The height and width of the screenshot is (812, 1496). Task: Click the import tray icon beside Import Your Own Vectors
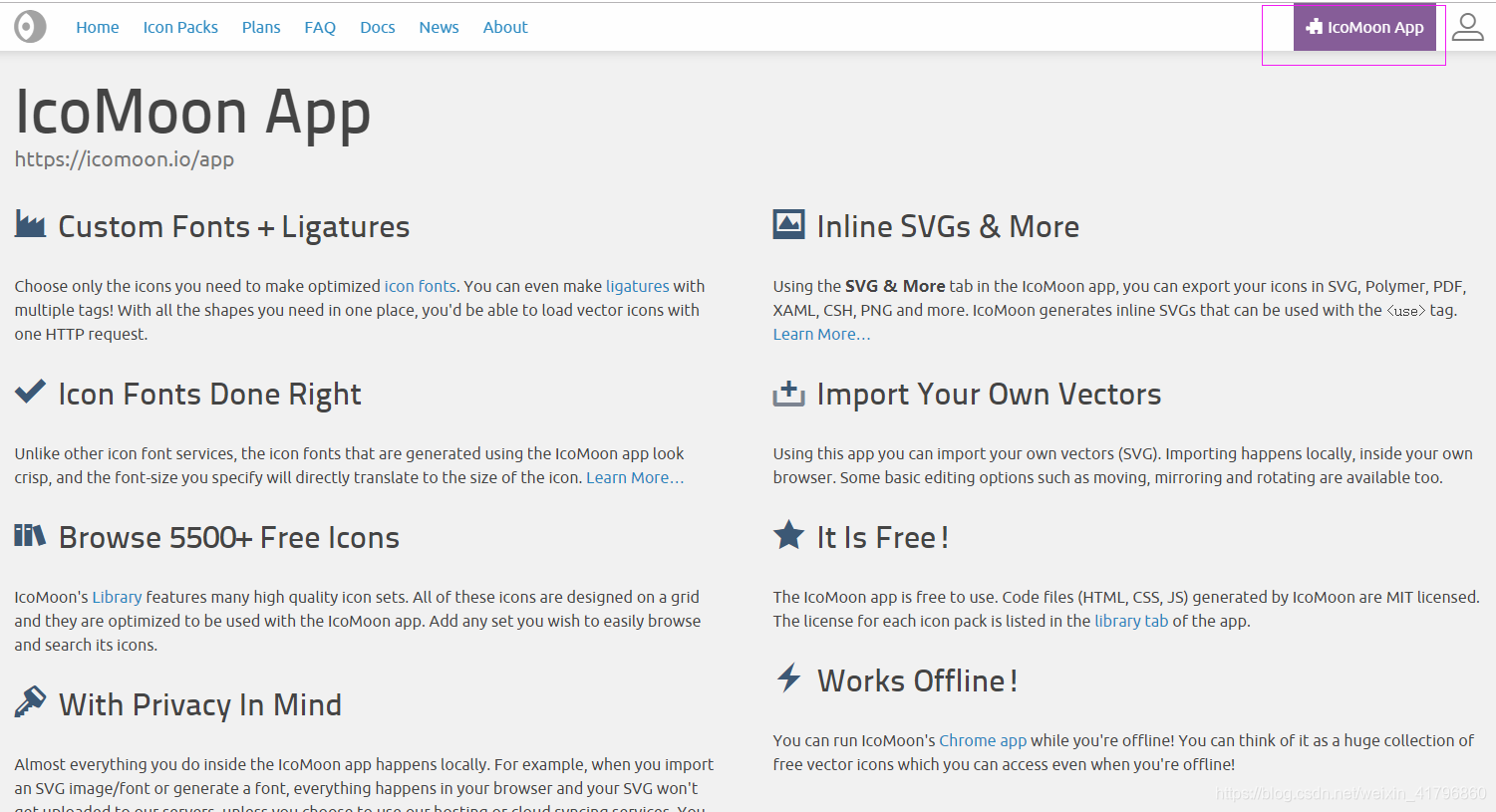click(788, 393)
